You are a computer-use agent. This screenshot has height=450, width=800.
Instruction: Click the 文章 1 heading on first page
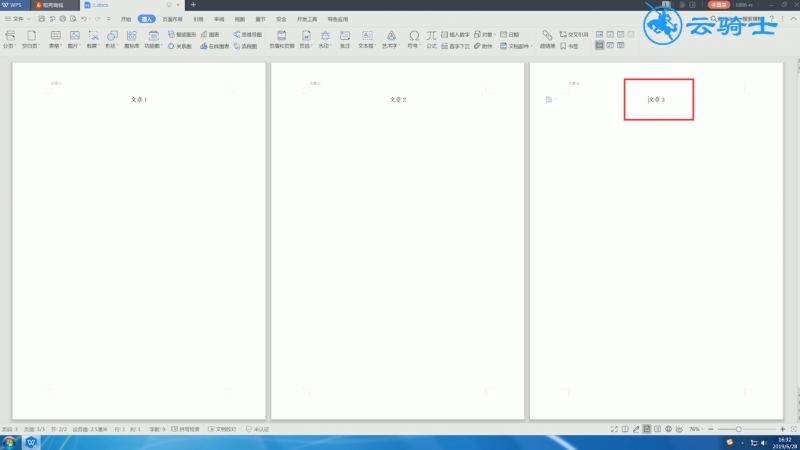coord(139,99)
